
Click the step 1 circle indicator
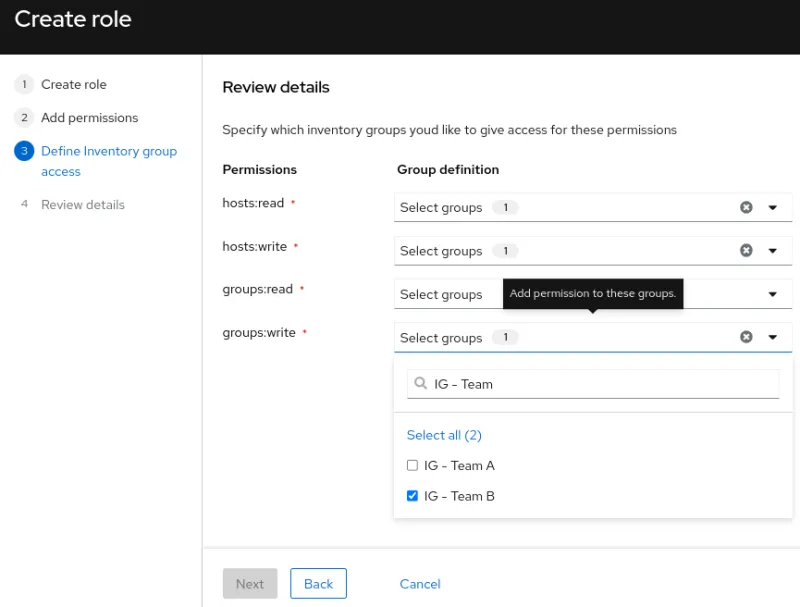point(22,84)
